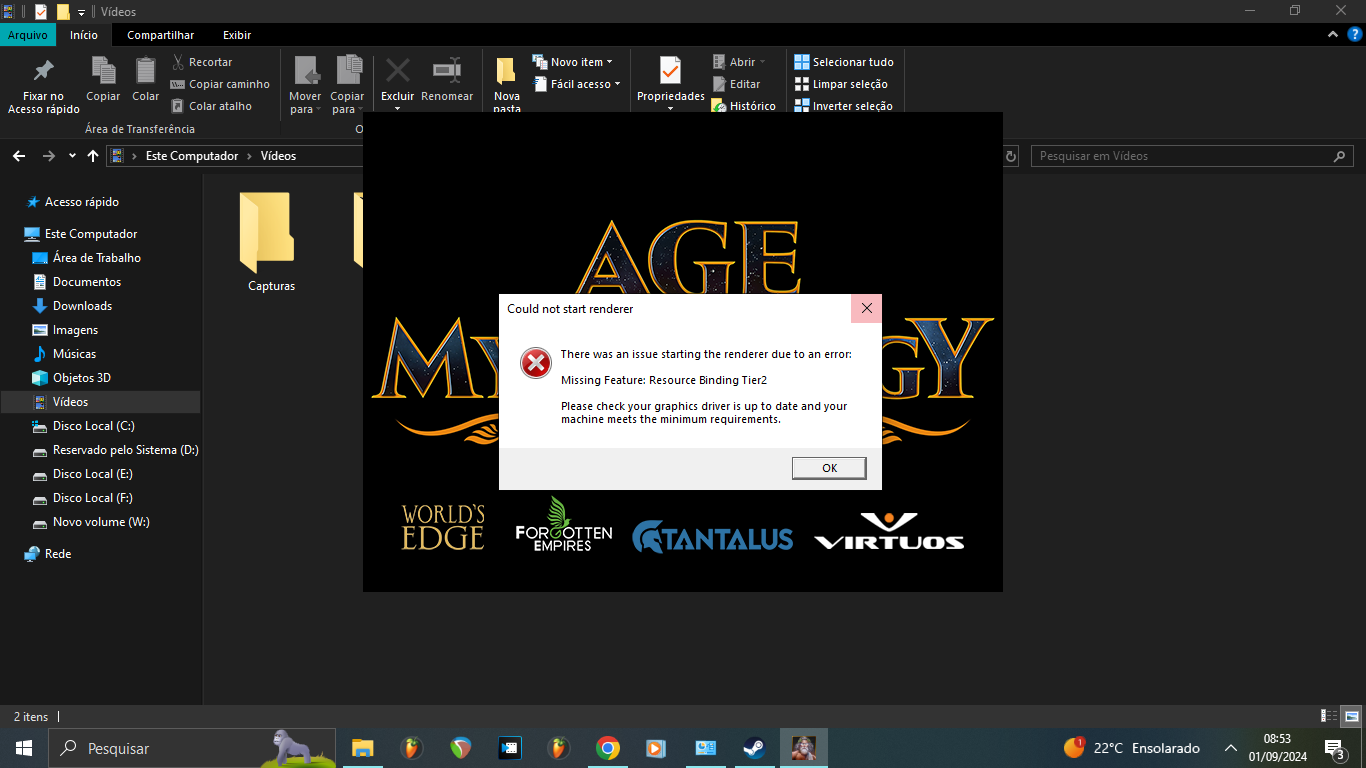Screen dimensions: 1366x768
Task: Switch to the Compartilhar ribbon tab
Action: (x=160, y=35)
